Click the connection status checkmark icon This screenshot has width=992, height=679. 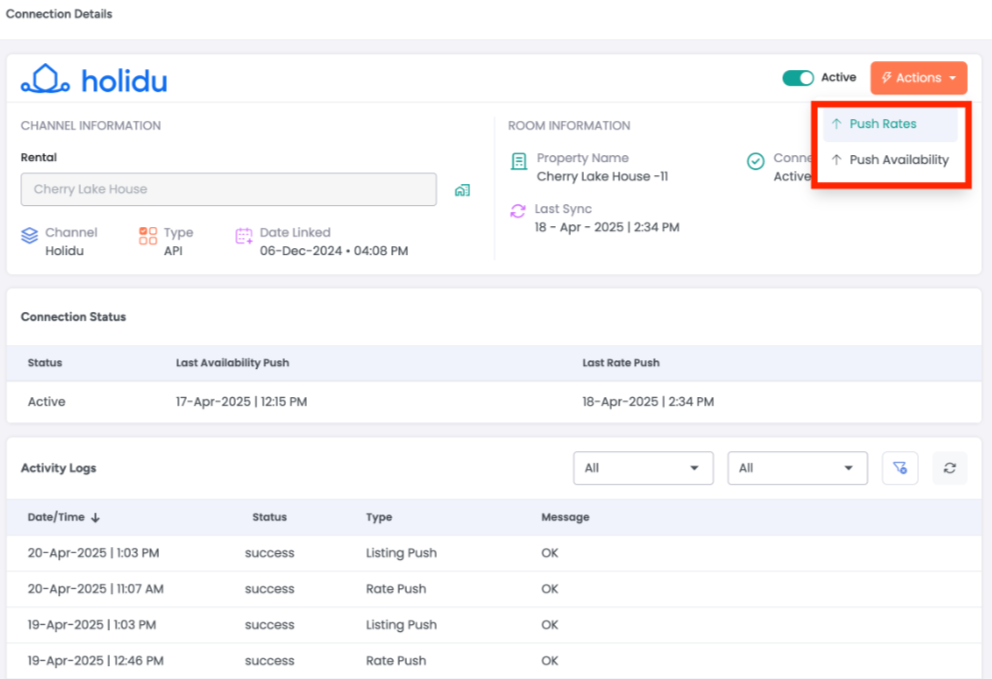755,161
